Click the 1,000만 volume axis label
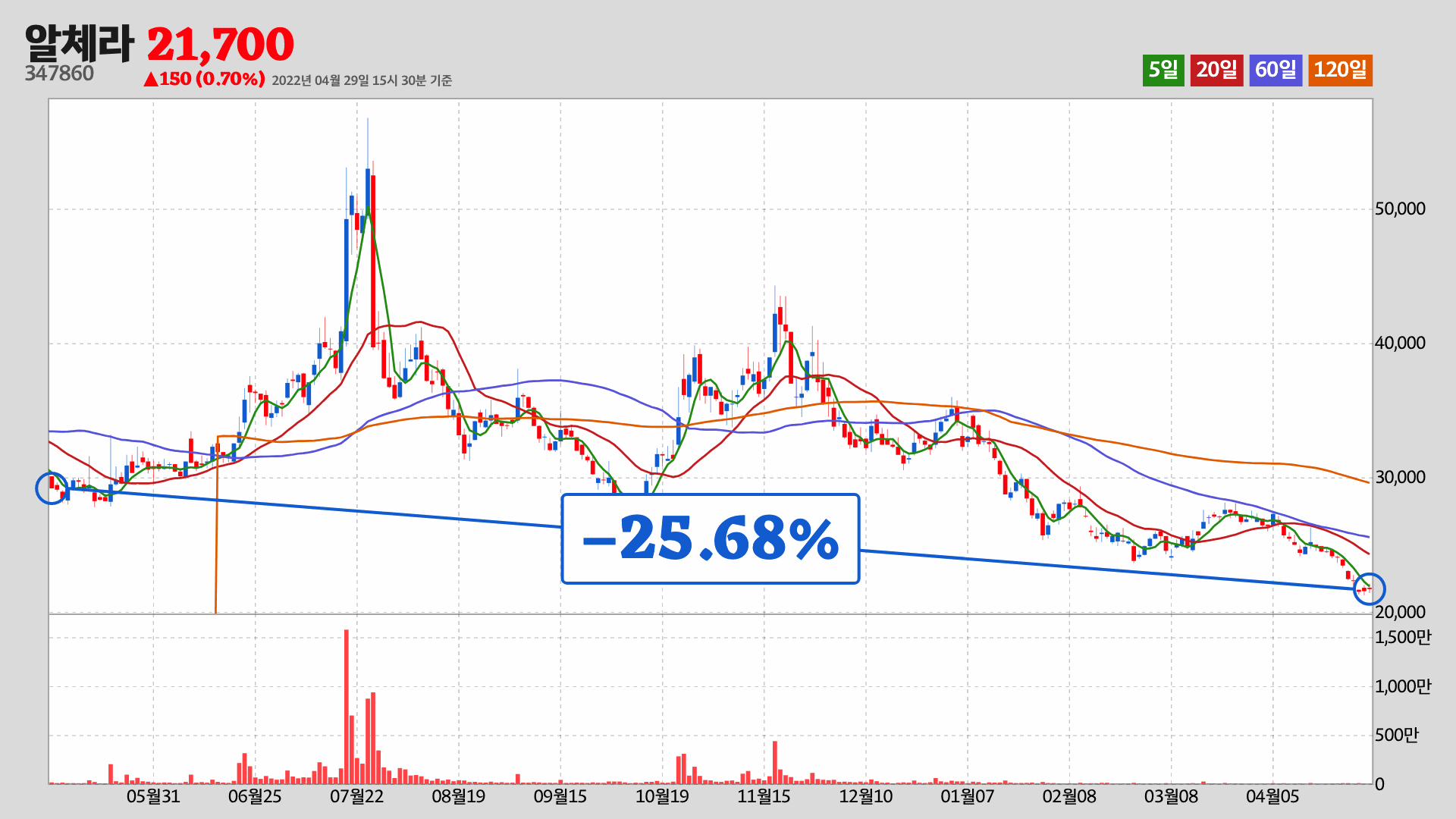The width and height of the screenshot is (1456, 819). (1403, 686)
